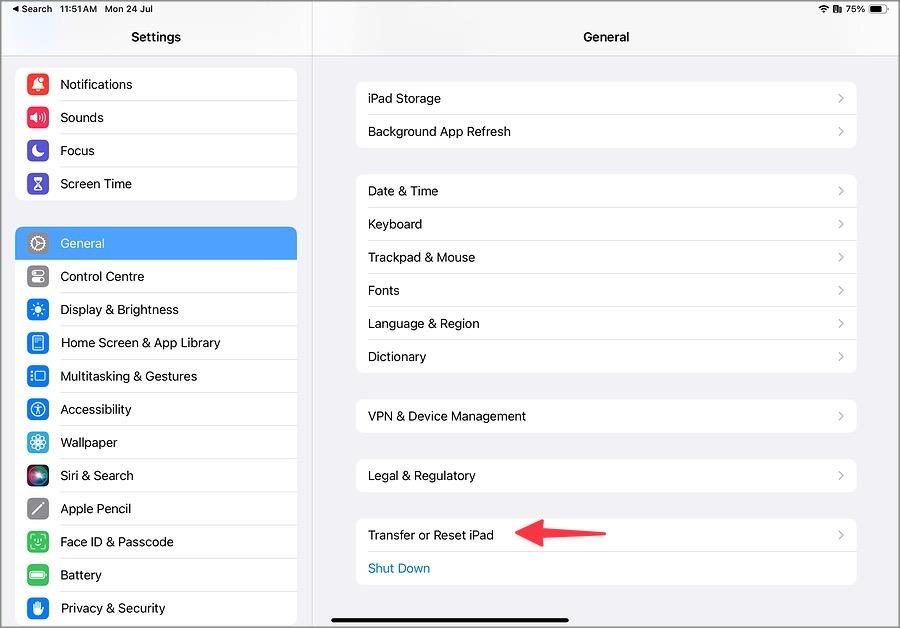Open VPN & Device Management
Viewport: 900px width, 628px height.
[x=606, y=416]
